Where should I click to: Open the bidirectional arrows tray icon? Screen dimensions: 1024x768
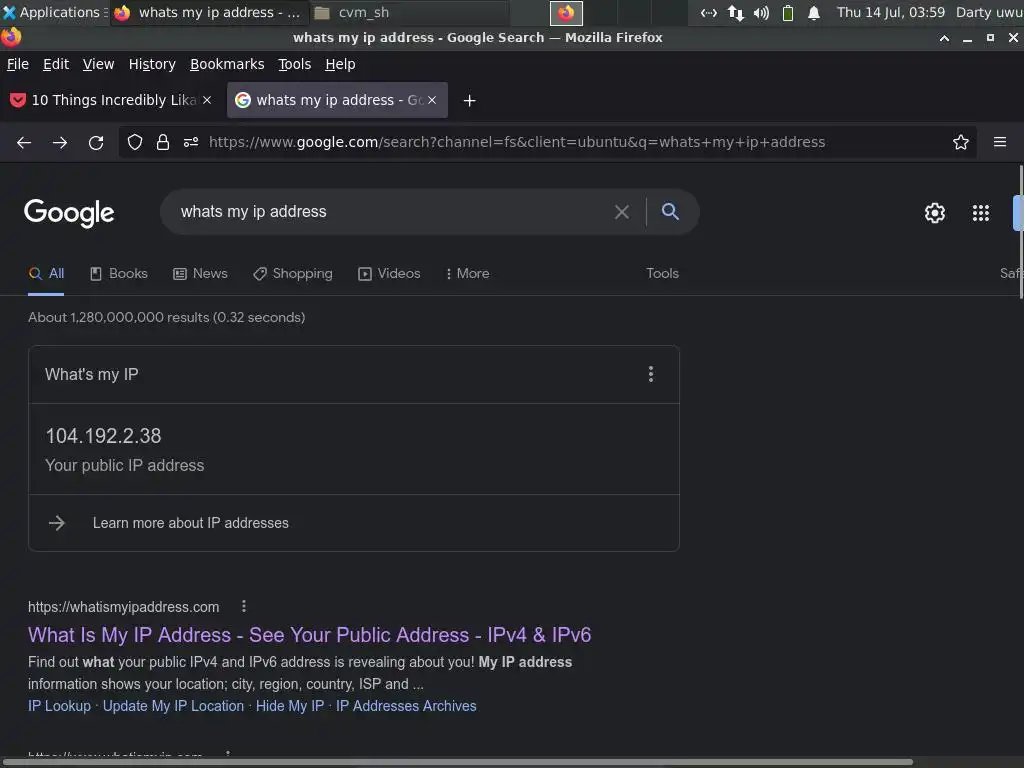tap(709, 12)
